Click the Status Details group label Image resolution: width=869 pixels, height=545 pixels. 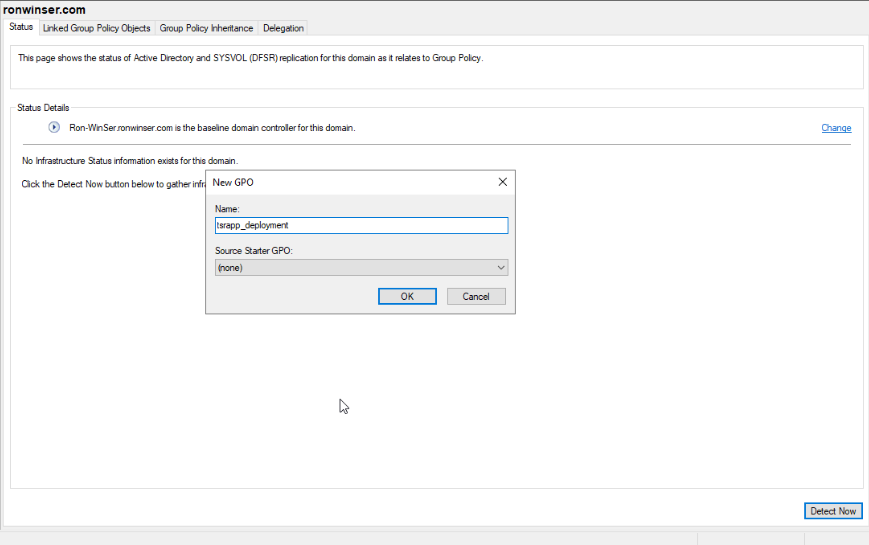click(x=43, y=107)
